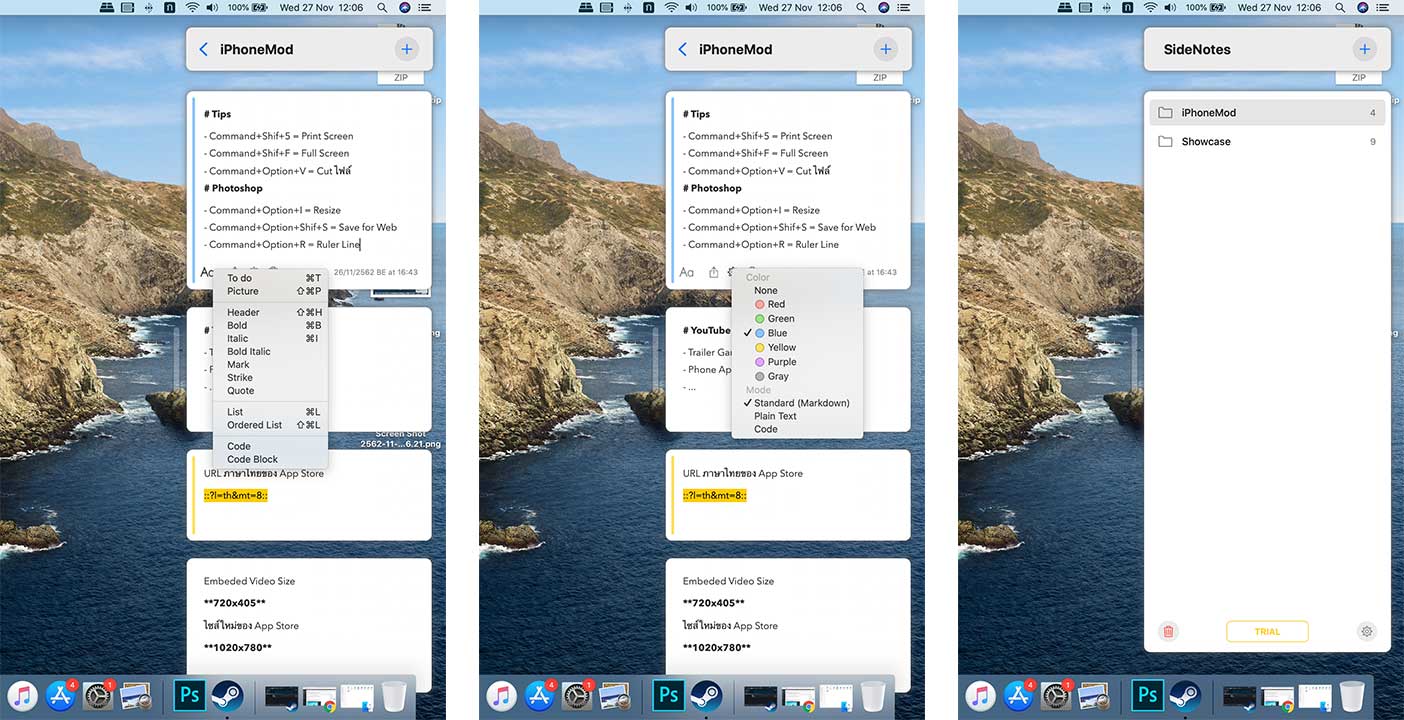
Task: Insert a Code Block from the menu
Action: (252, 460)
